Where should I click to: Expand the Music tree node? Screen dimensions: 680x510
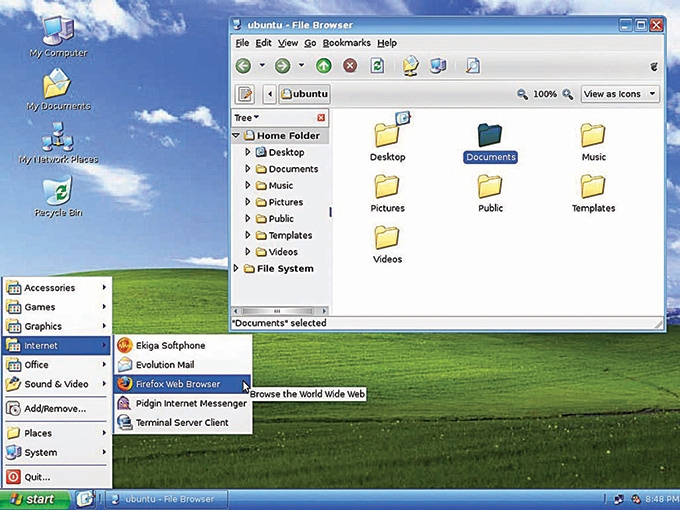click(248, 185)
